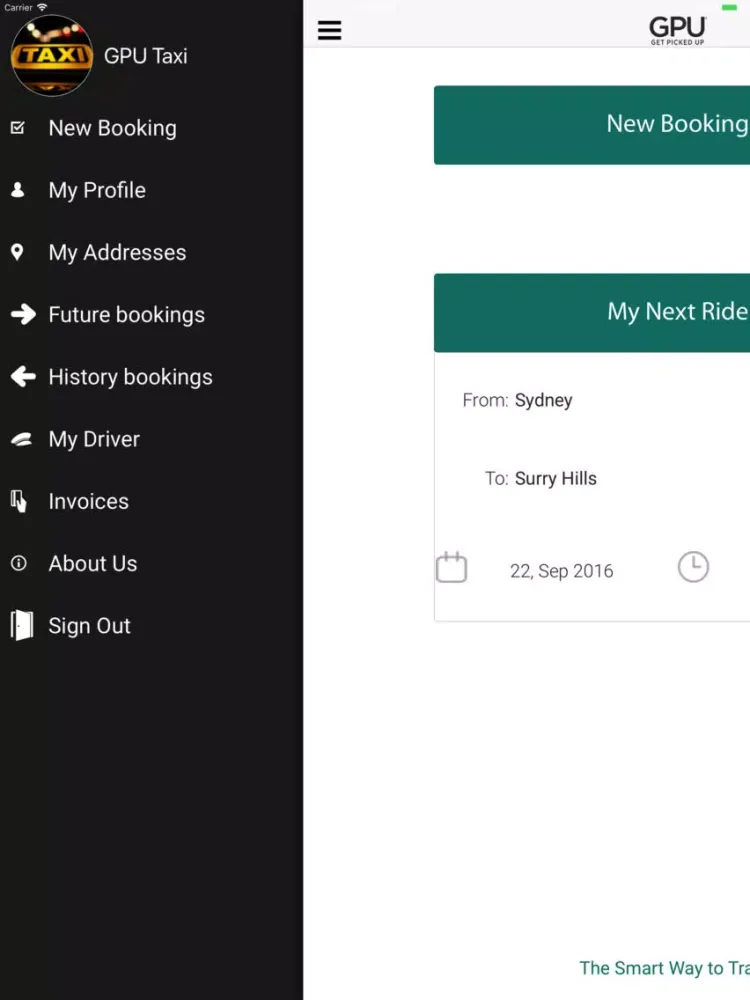Click the About Us info icon

click(18, 563)
